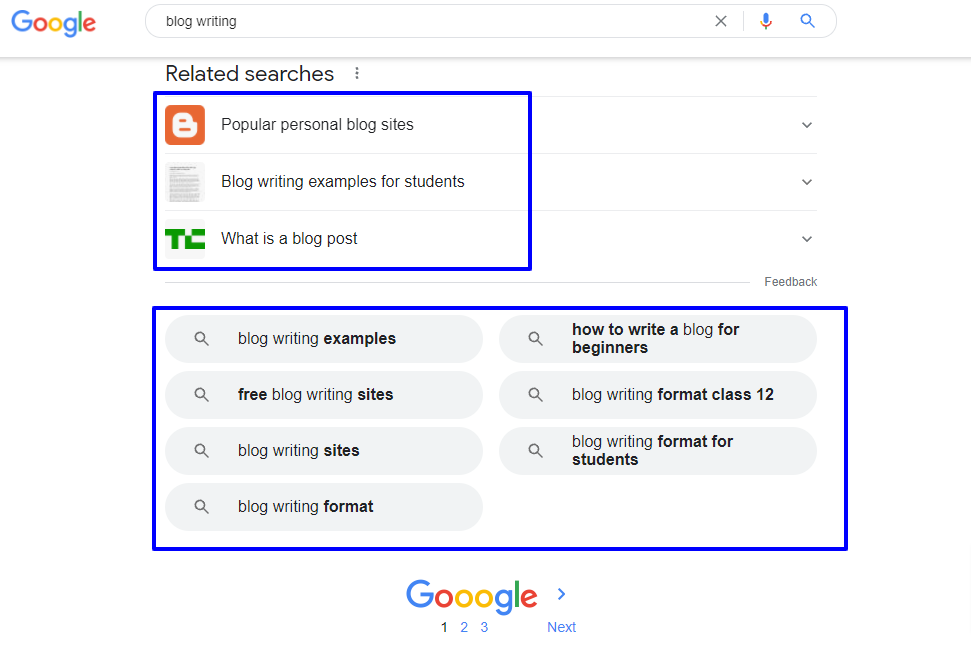
Task: Expand Blog writing examples for students chevron
Action: [807, 182]
